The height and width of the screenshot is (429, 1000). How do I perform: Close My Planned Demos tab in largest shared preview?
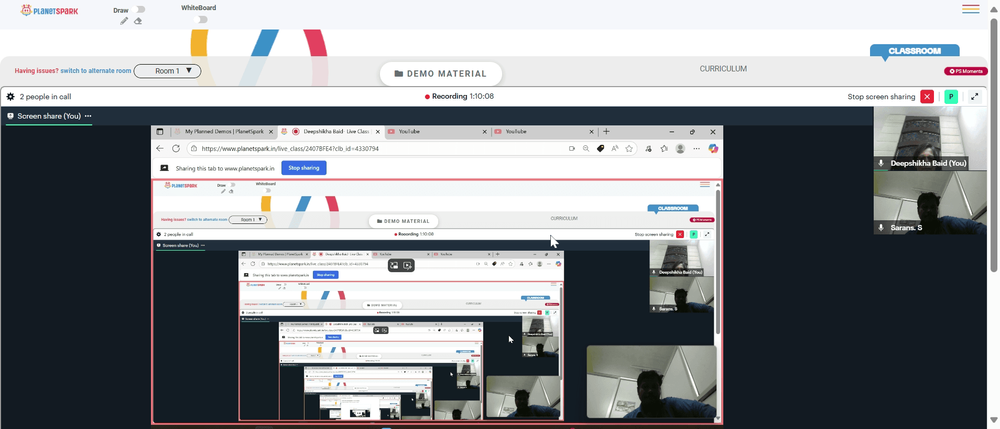coord(271,132)
